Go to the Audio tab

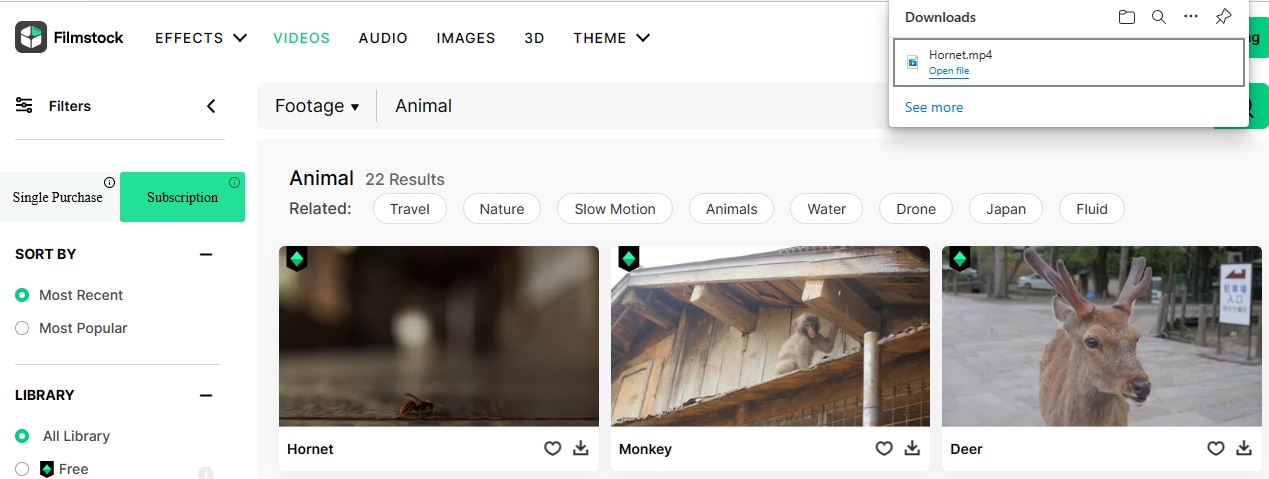(x=383, y=38)
